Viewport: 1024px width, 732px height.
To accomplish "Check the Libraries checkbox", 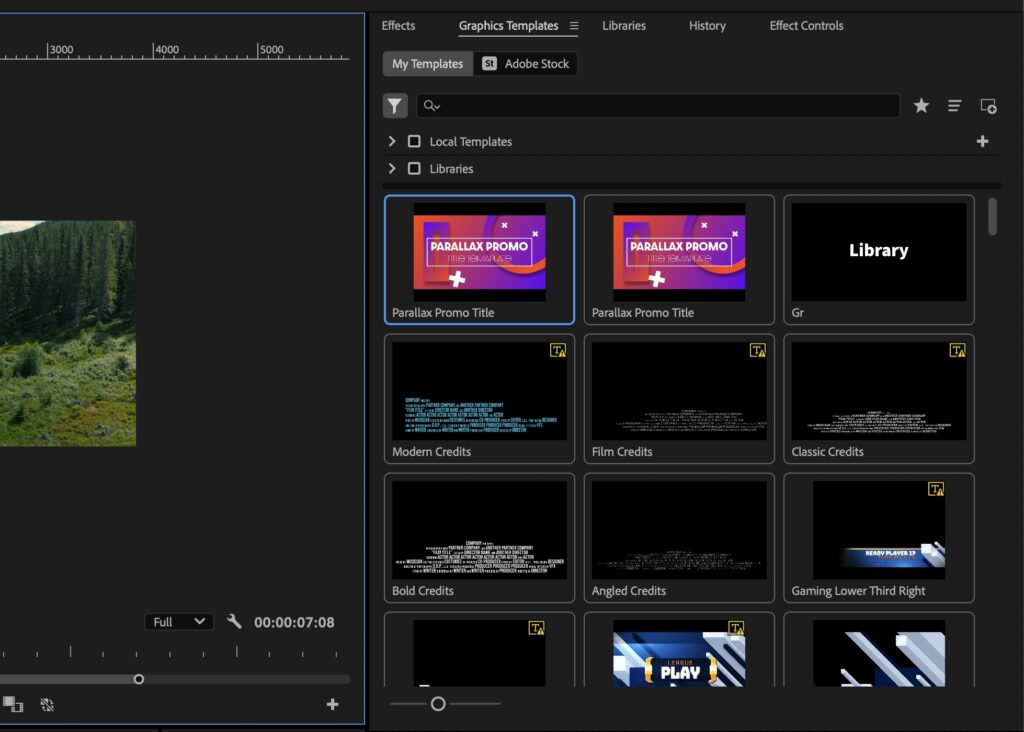I will 414,169.
